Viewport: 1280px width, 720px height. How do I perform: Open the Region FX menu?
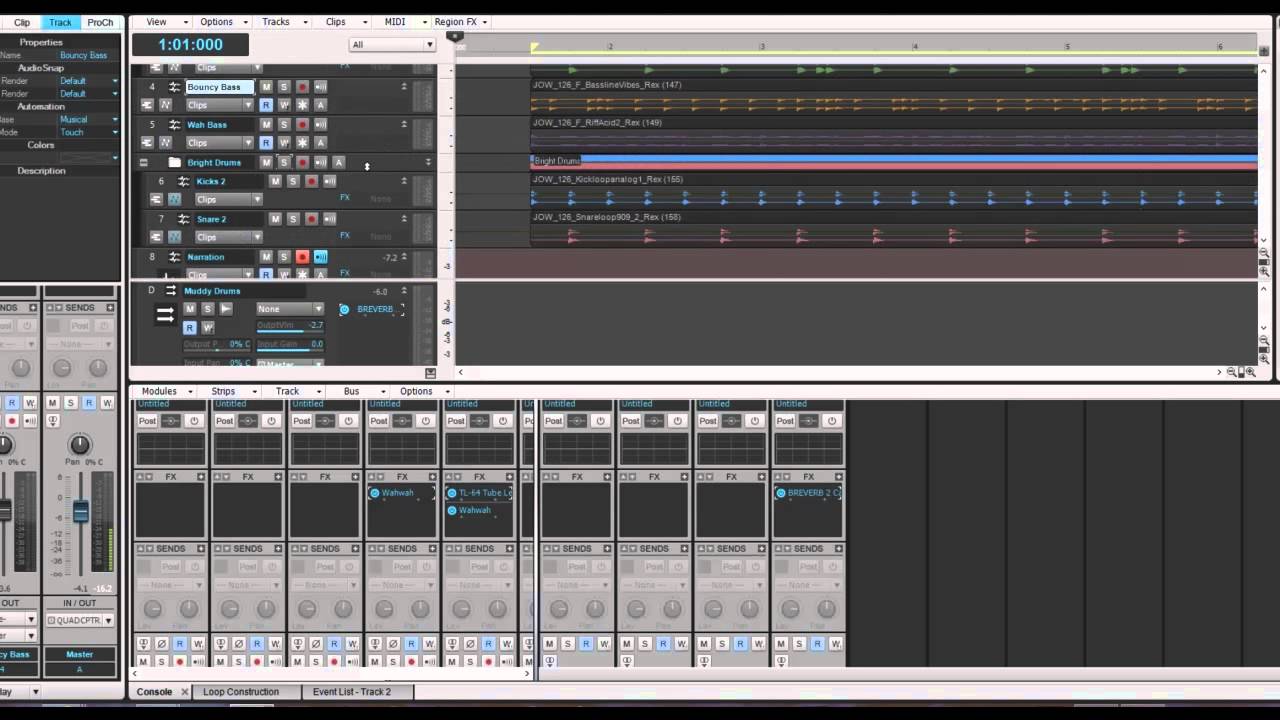click(461, 22)
